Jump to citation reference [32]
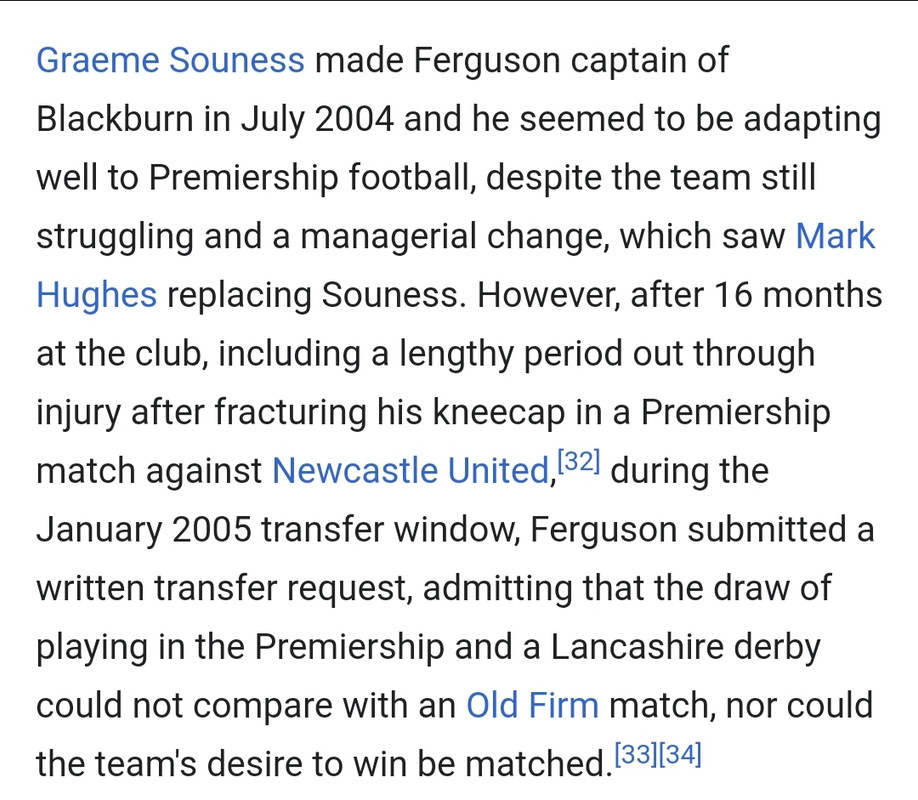 tap(578, 461)
